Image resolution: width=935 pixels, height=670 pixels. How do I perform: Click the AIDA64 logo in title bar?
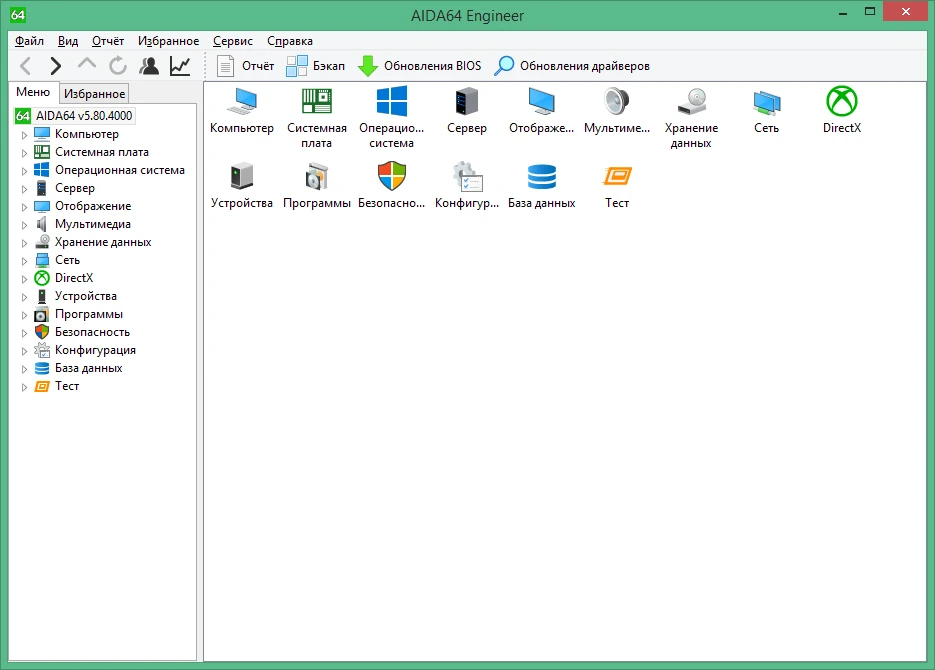[18, 14]
